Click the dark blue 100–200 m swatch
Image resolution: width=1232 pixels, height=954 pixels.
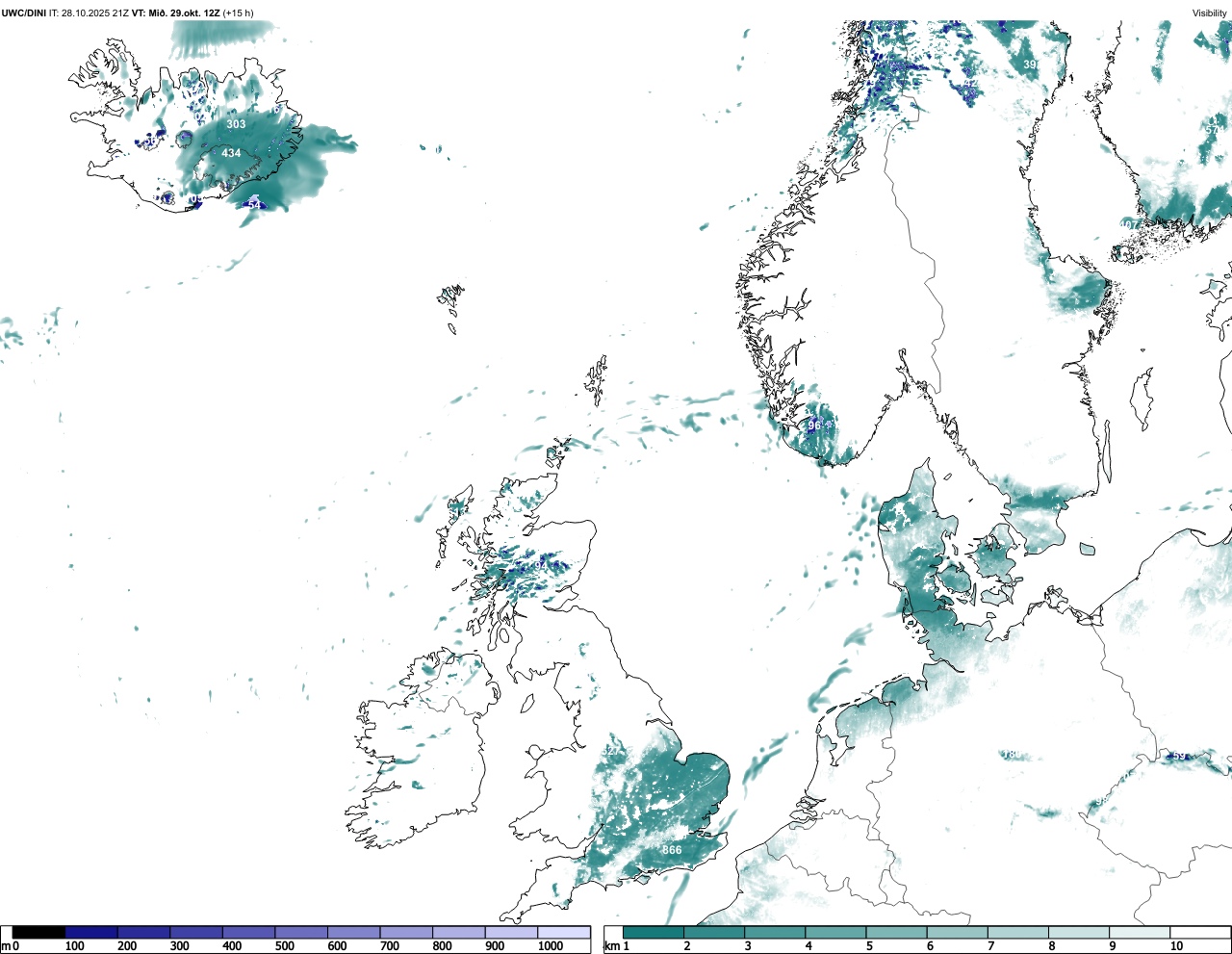(x=91, y=932)
